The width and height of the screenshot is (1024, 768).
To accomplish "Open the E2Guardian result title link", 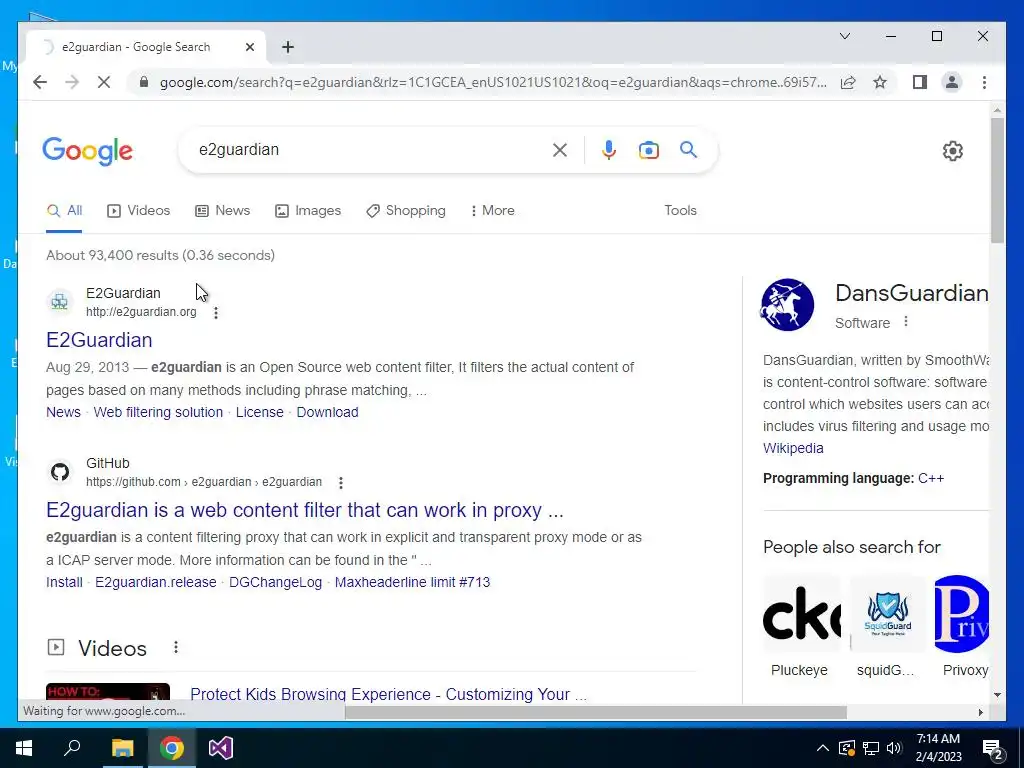I will coord(99,340).
